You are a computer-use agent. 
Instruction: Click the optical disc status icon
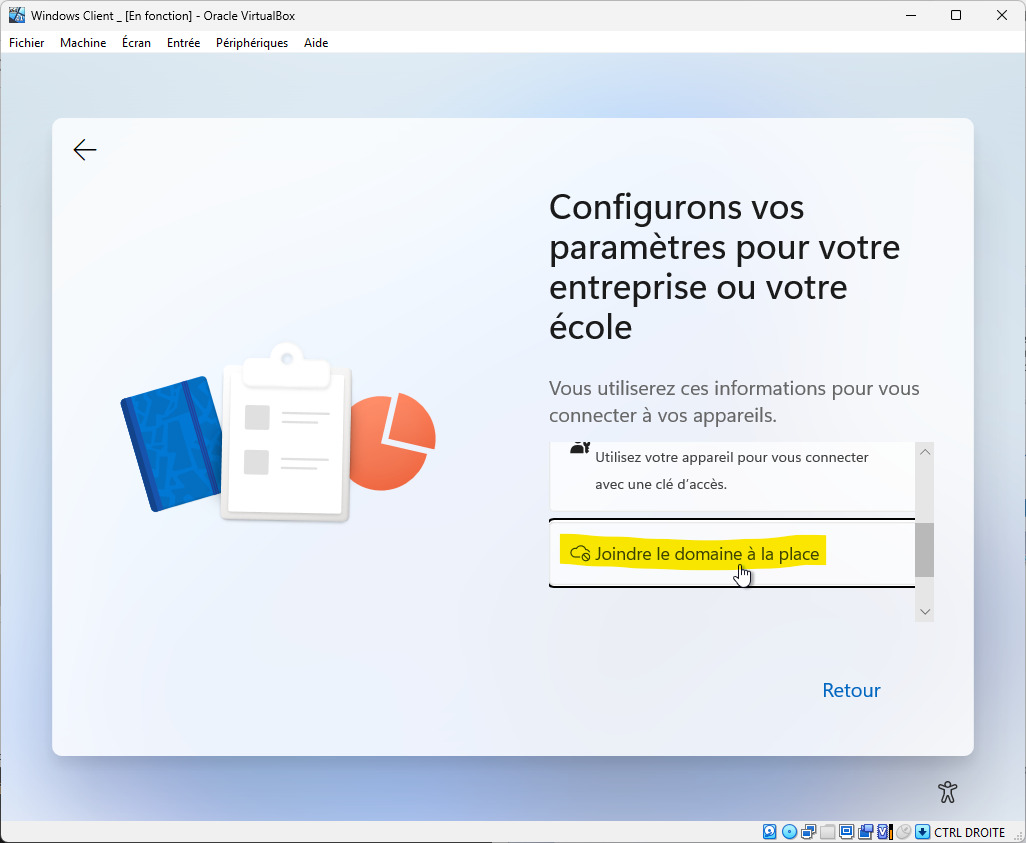789,832
